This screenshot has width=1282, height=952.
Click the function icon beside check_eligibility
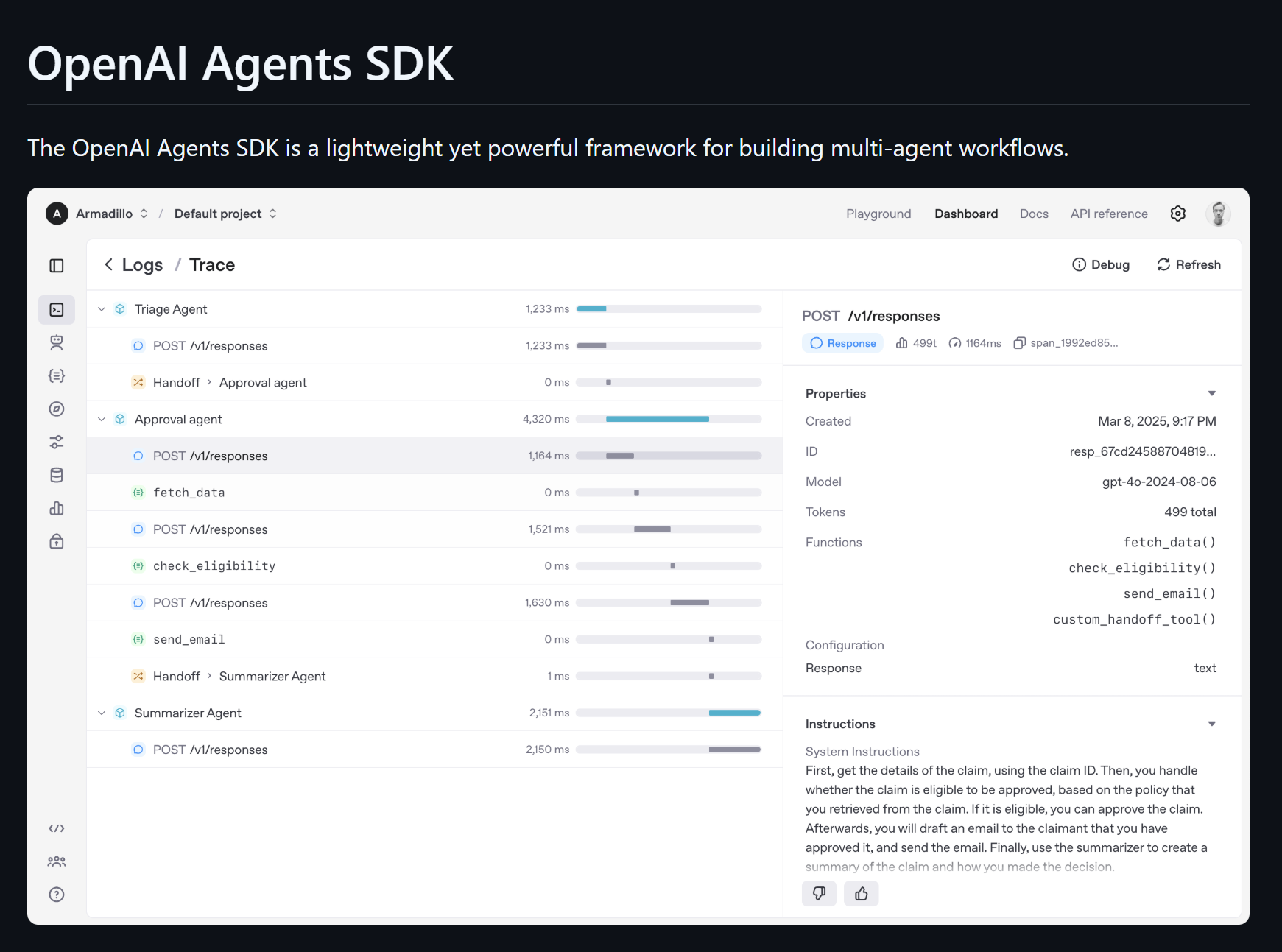coord(138,566)
